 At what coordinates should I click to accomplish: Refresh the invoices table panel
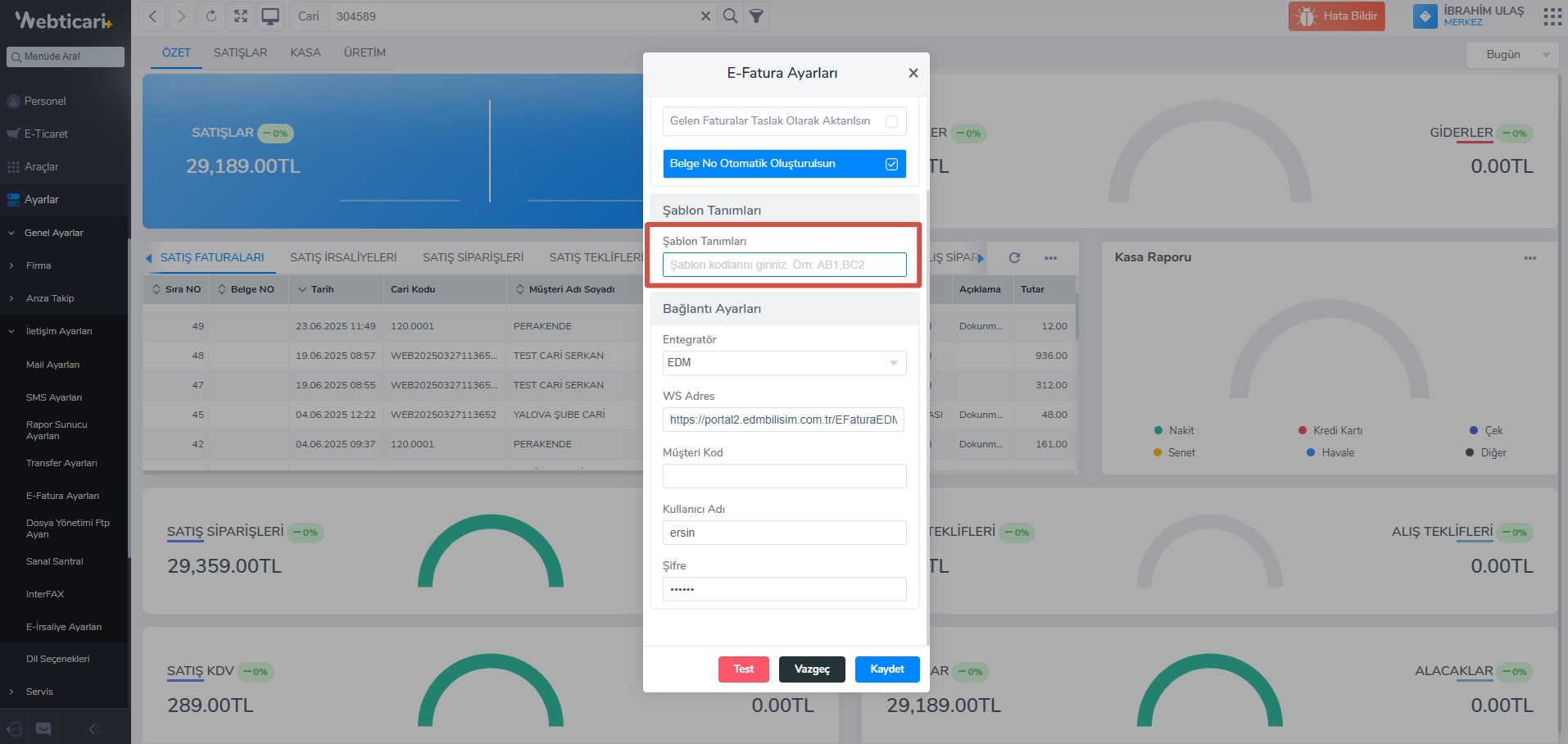pyautogui.click(x=1014, y=257)
